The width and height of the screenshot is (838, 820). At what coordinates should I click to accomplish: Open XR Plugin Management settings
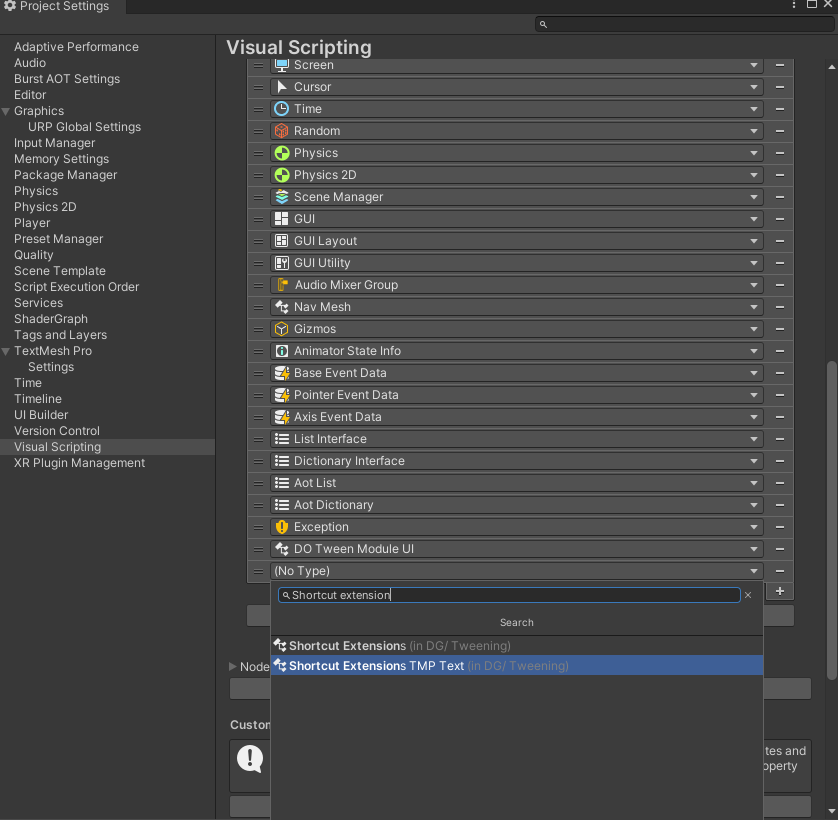pos(80,463)
